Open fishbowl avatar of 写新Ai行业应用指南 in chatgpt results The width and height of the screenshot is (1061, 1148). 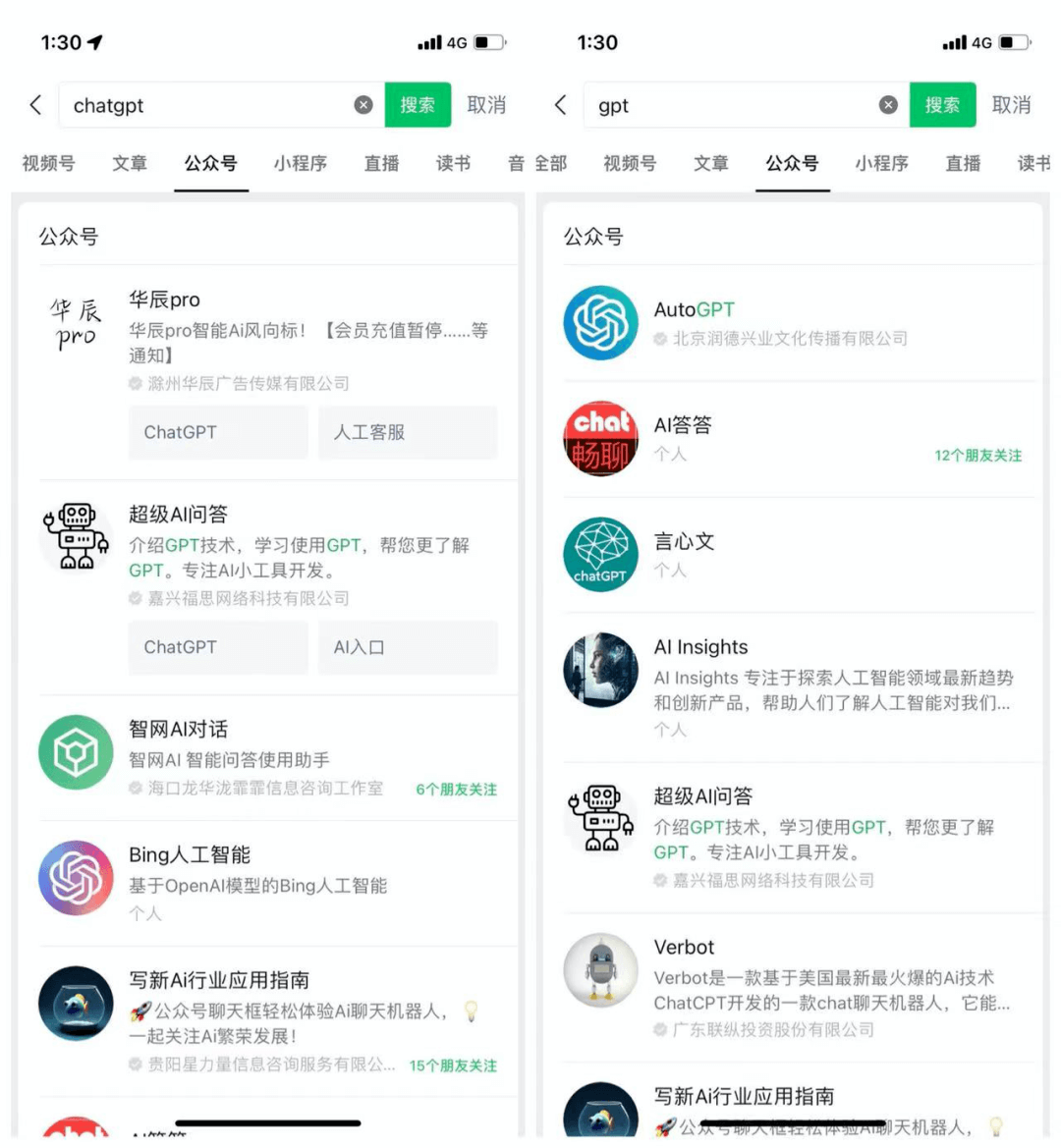coord(76,1004)
